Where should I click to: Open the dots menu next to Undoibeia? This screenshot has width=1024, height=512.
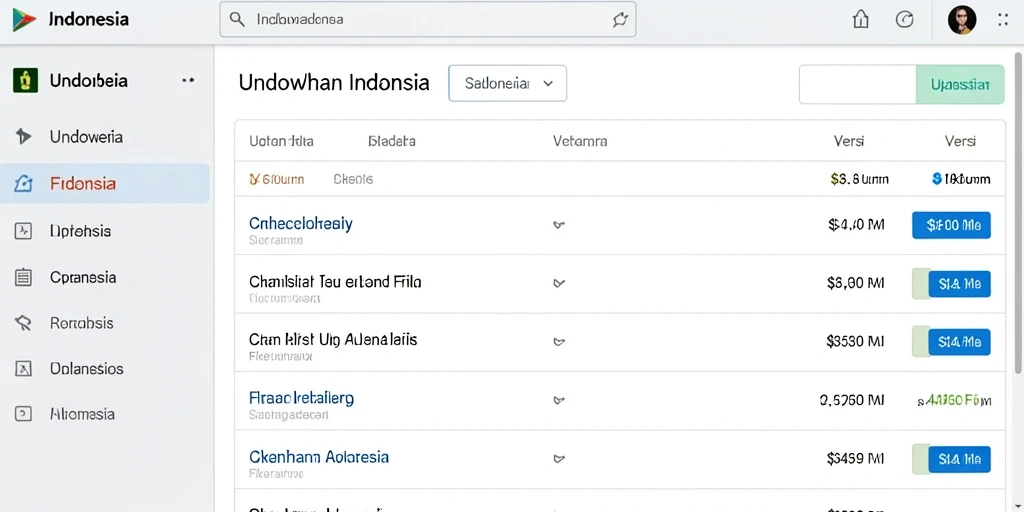pos(188,80)
